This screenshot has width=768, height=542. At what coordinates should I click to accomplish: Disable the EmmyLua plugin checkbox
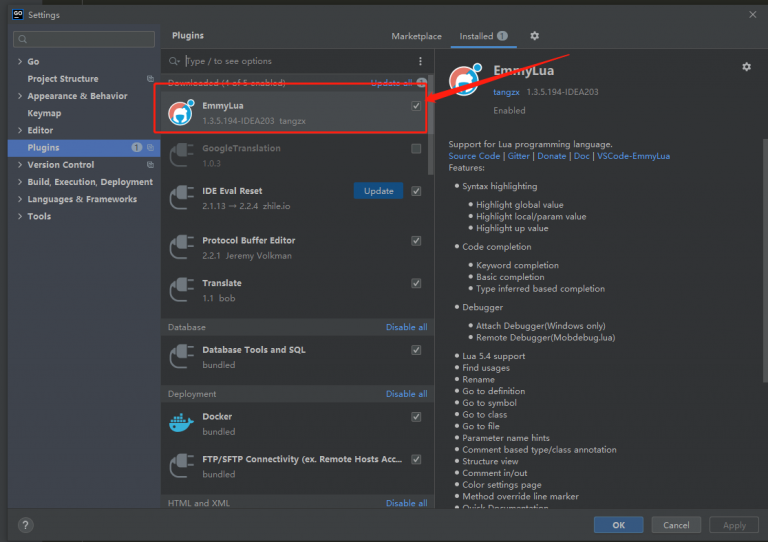coord(416,106)
